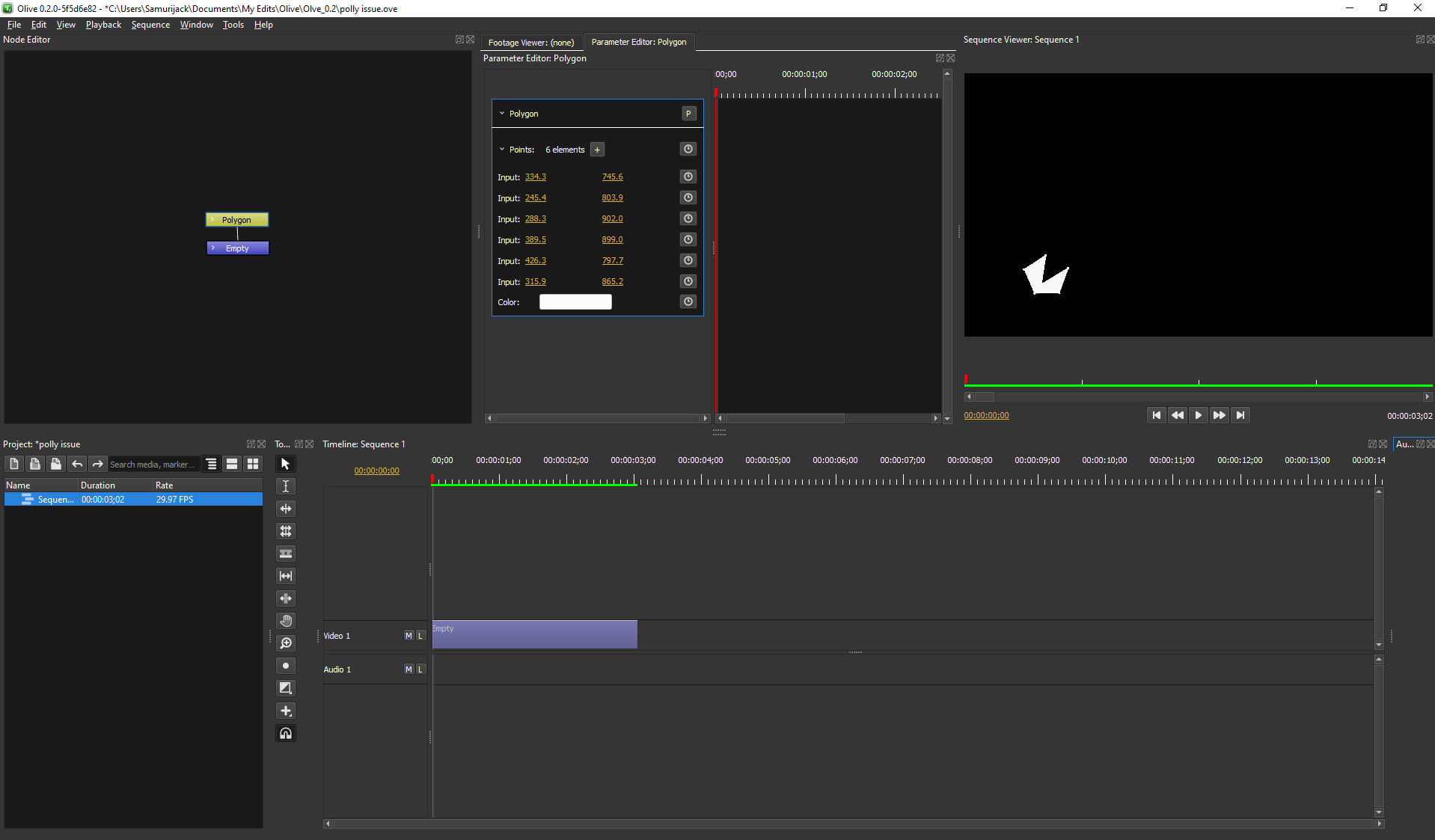Image resolution: width=1435 pixels, height=840 pixels.
Task: Click the Open project icon
Action: pos(35,464)
